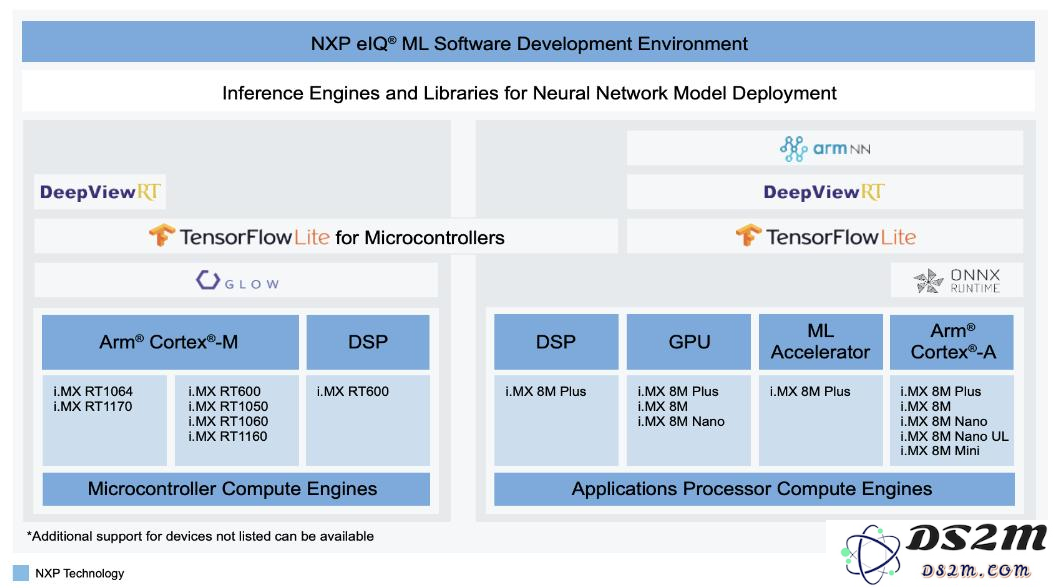Screen dimensions: 1064x588
Task: Select the Arm Cortex-A block
Action: [x=952, y=342]
